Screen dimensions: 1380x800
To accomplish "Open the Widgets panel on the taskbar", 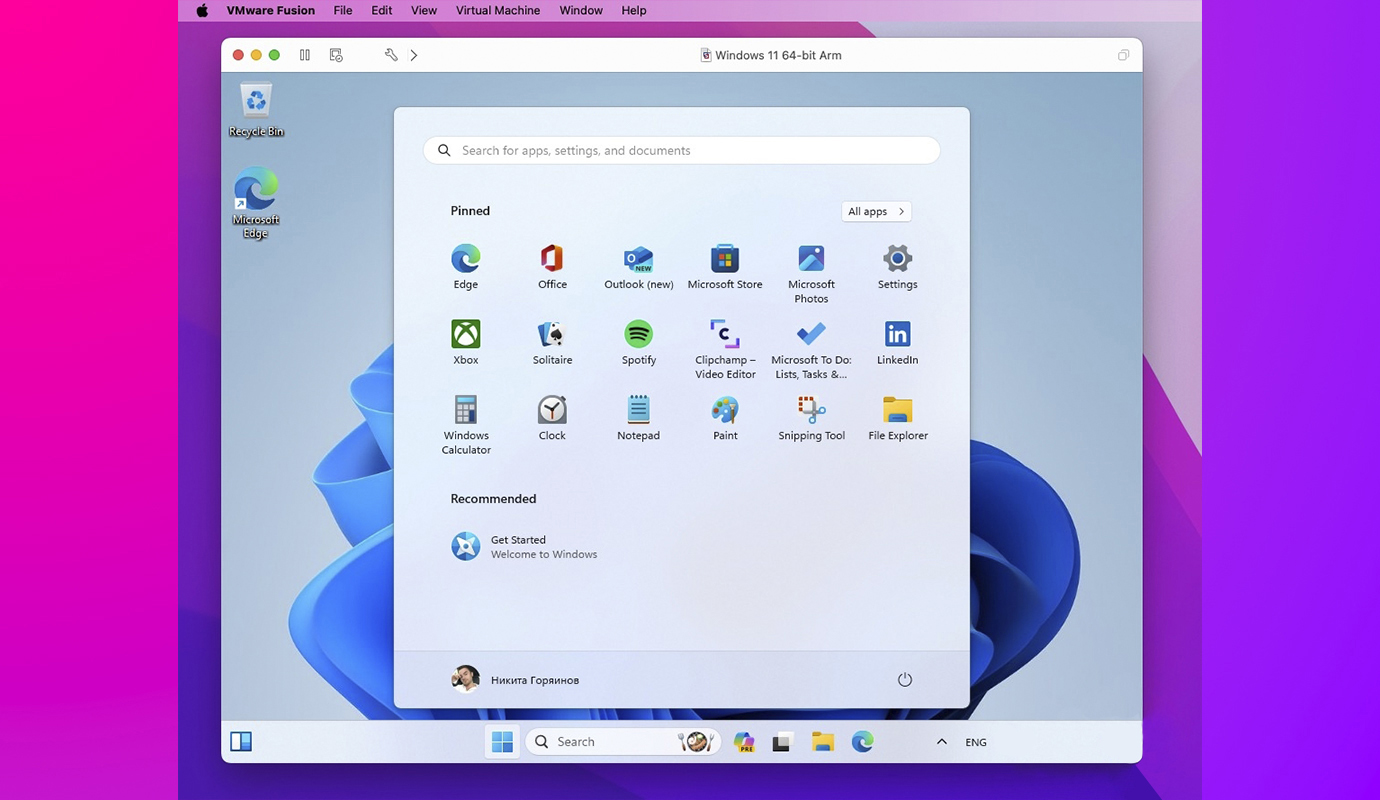I will point(241,741).
